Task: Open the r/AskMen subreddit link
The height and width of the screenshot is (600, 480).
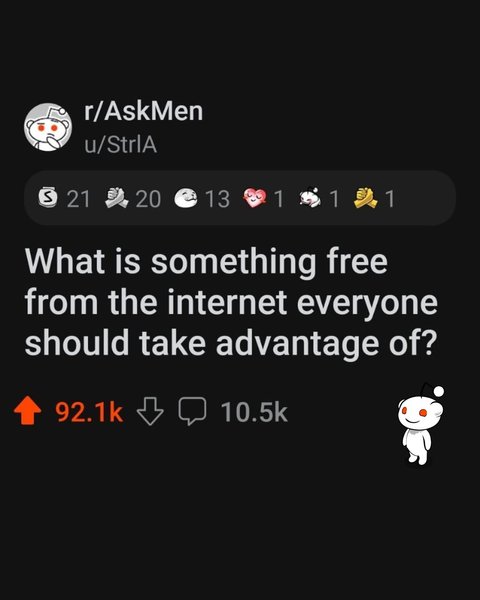Action: point(143,111)
